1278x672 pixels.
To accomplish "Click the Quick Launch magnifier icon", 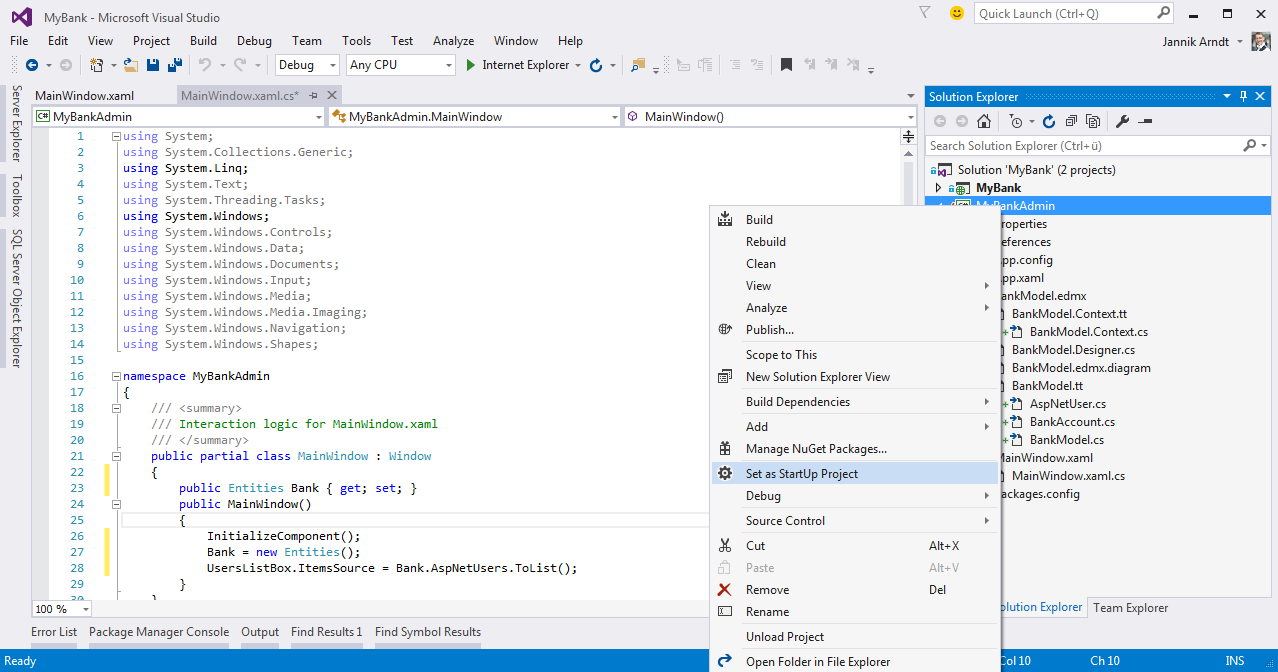I will (x=1163, y=13).
